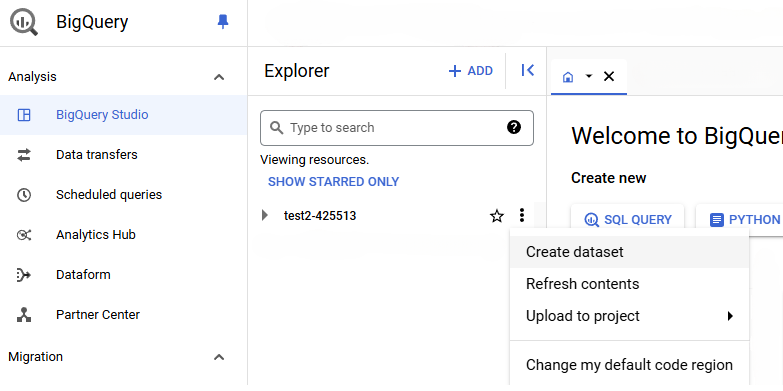Click the Scheduled queries clock icon

(x=24, y=195)
